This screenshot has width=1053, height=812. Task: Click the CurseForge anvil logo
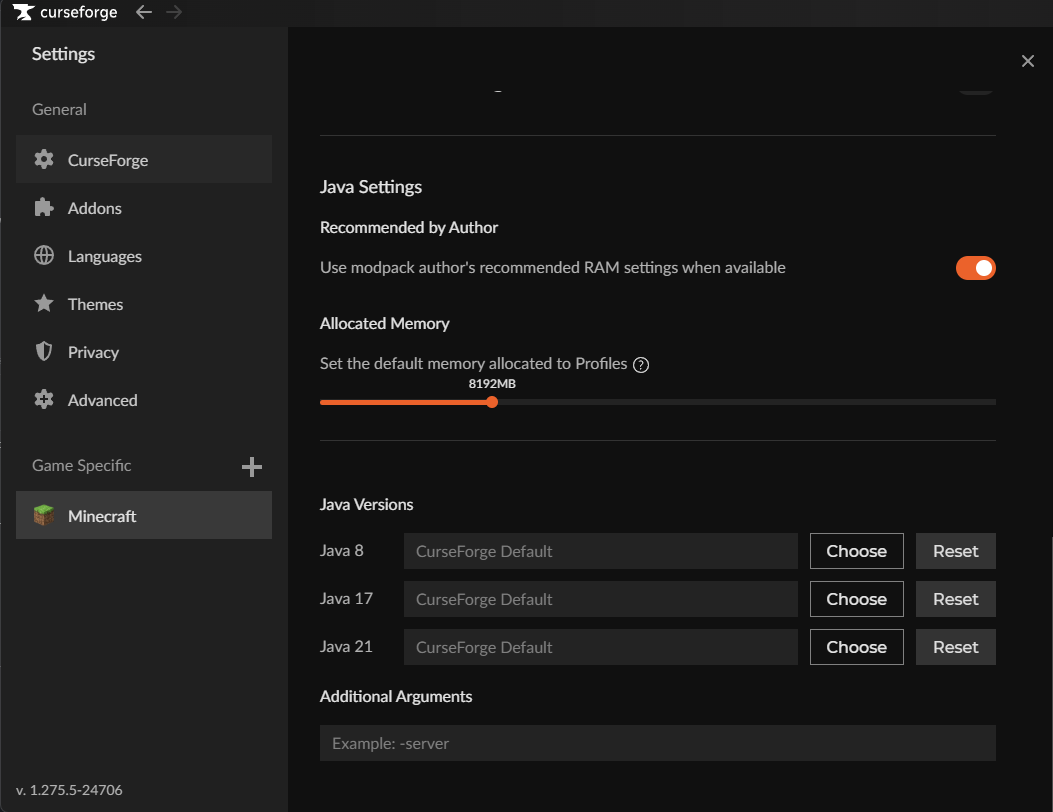click(x=24, y=12)
